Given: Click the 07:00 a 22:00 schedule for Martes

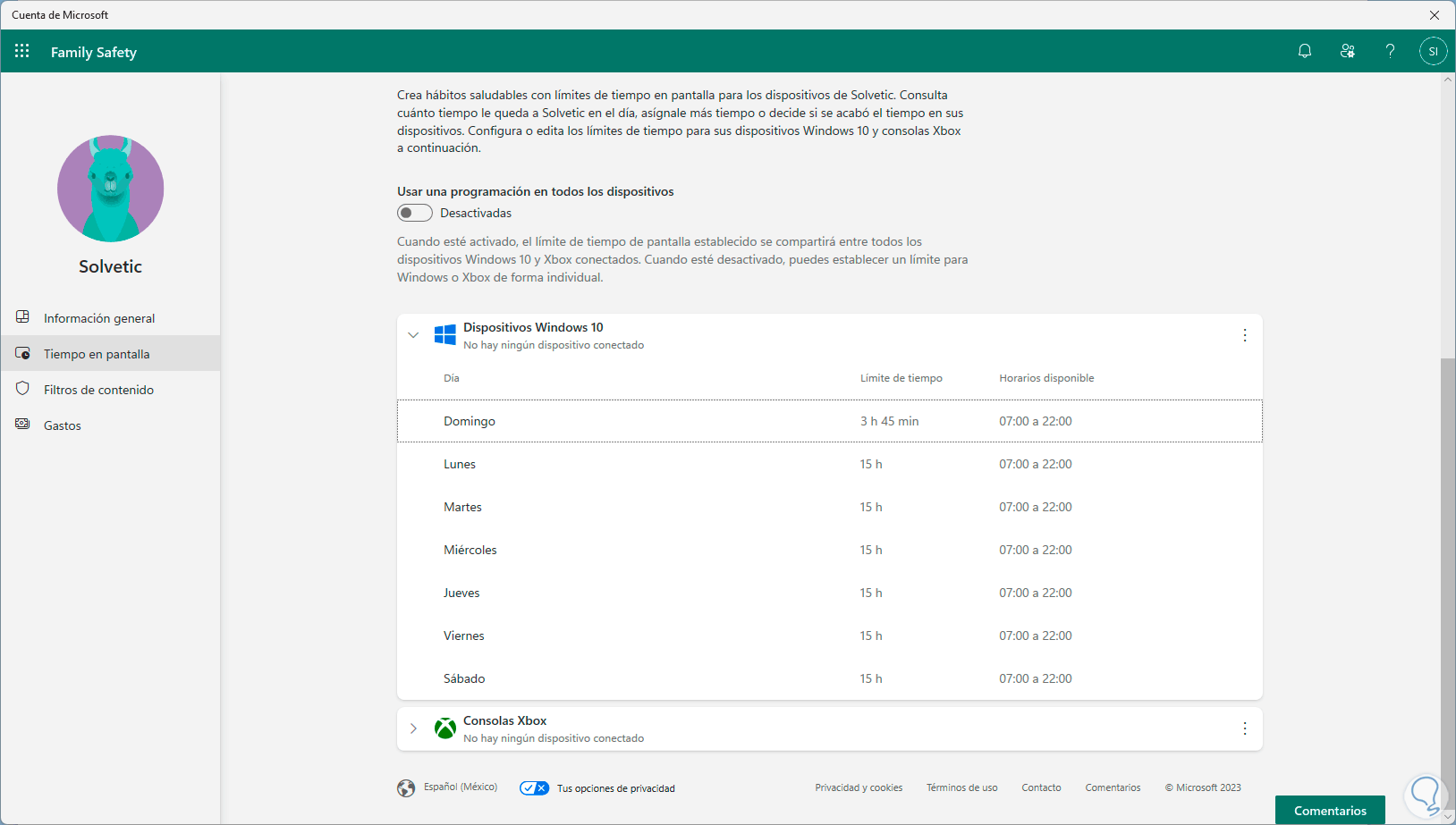Looking at the screenshot, I should click(x=1036, y=507).
